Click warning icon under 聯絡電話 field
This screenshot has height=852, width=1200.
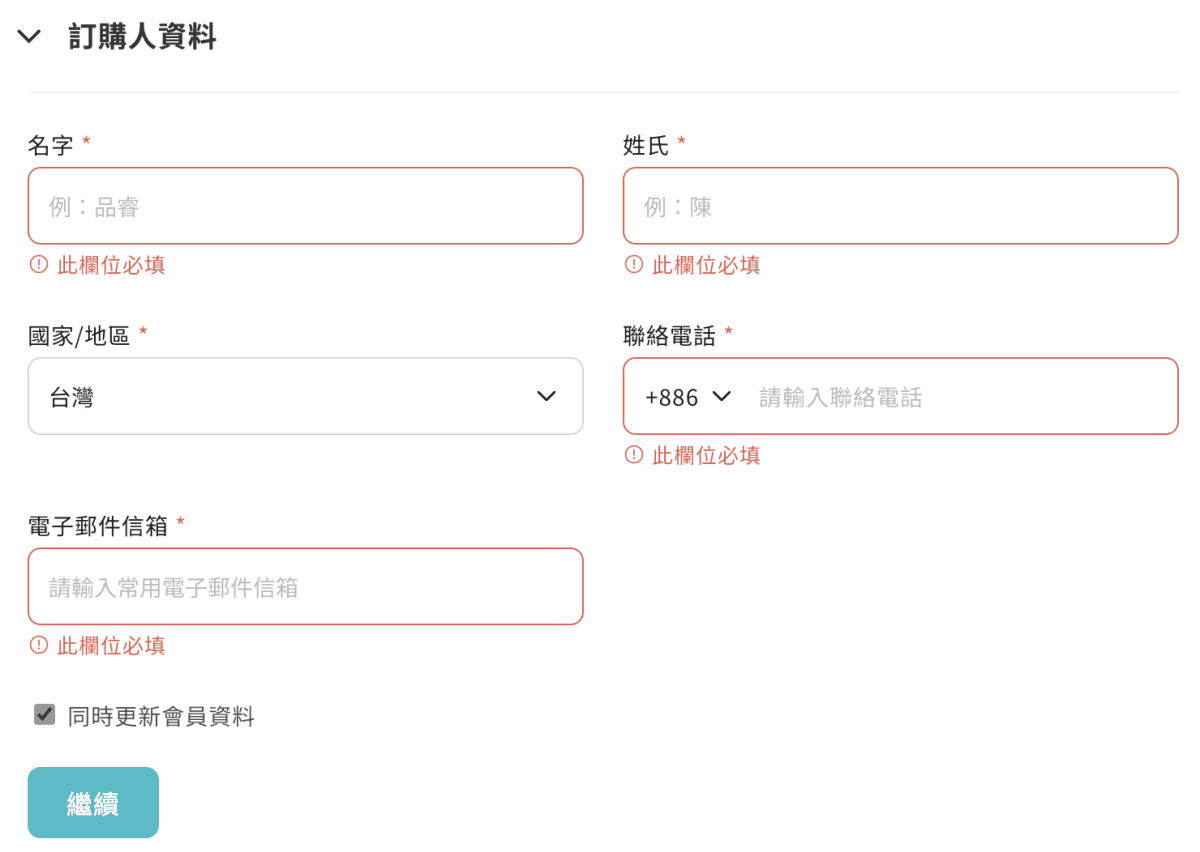point(634,455)
